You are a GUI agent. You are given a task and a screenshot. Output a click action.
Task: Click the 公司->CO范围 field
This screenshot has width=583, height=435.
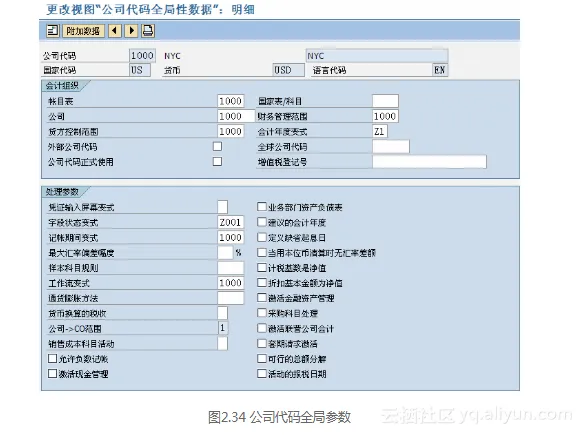tap(222, 328)
